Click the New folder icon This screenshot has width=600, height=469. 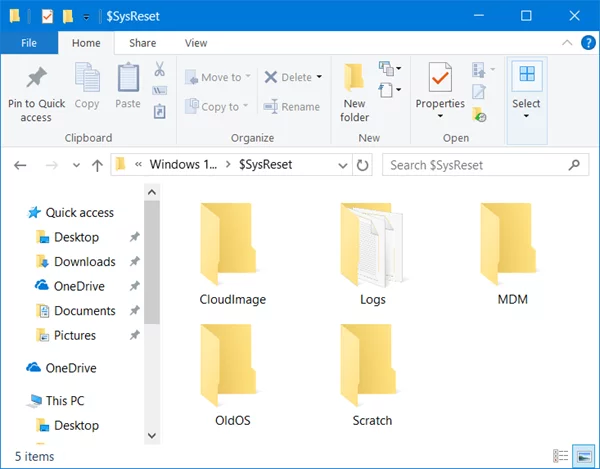click(x=354, y=78)
